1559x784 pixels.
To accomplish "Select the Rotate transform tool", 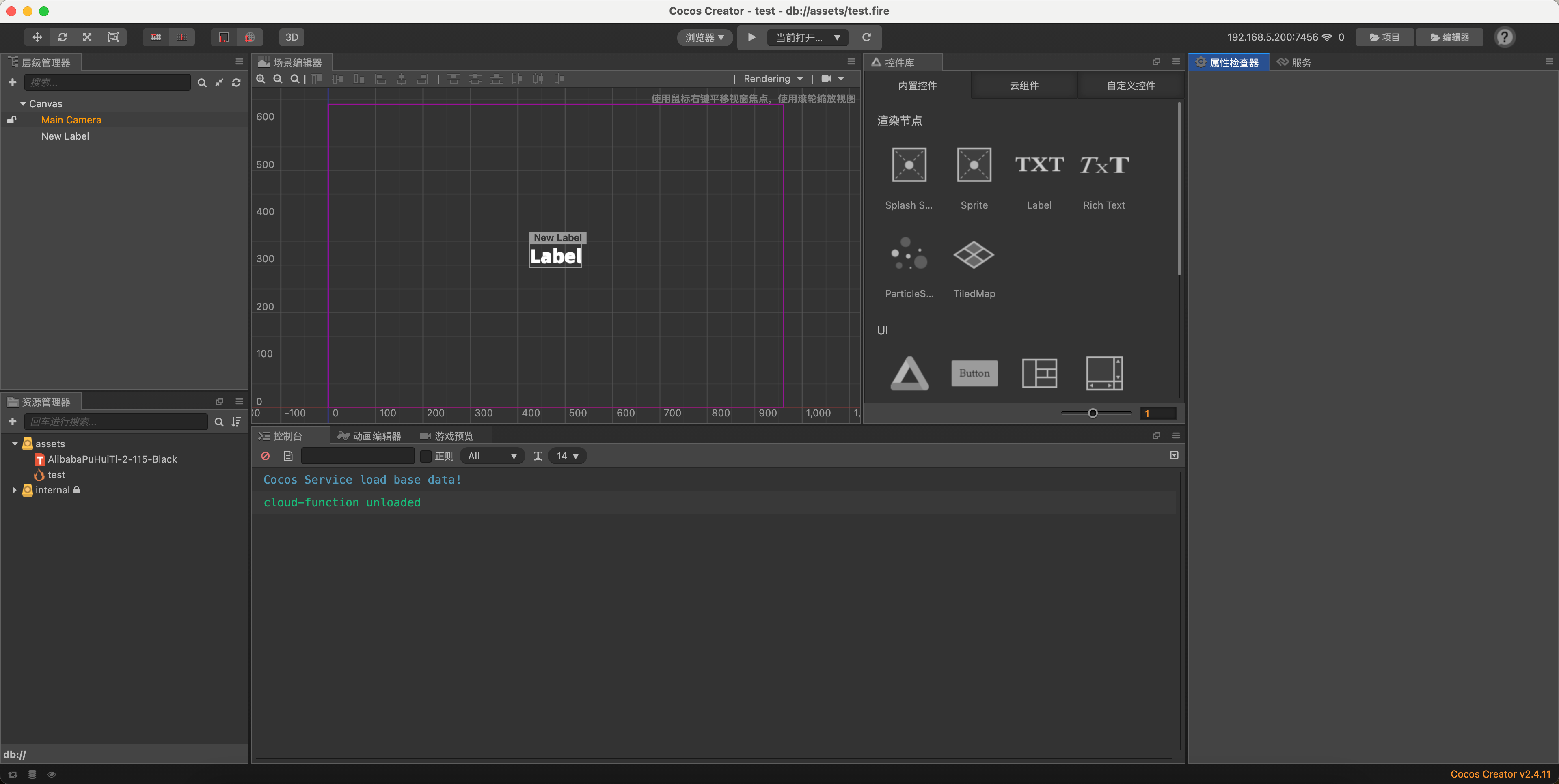I will tap(63, 37).
